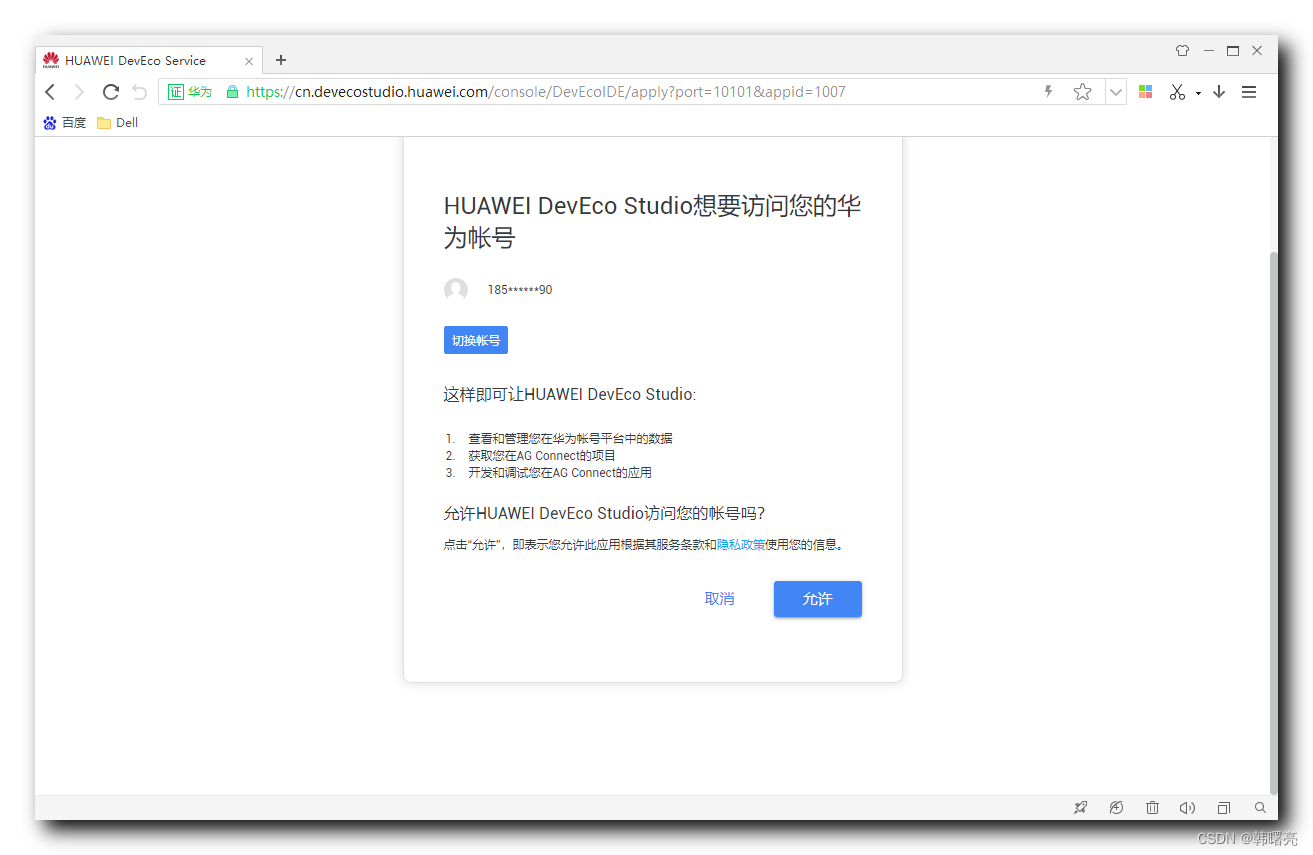Image resolution: width=1313 pixels, height=855 pixels.
Task: Toggle page sound with the speaker icon
Action: [x=1187, y=808]
